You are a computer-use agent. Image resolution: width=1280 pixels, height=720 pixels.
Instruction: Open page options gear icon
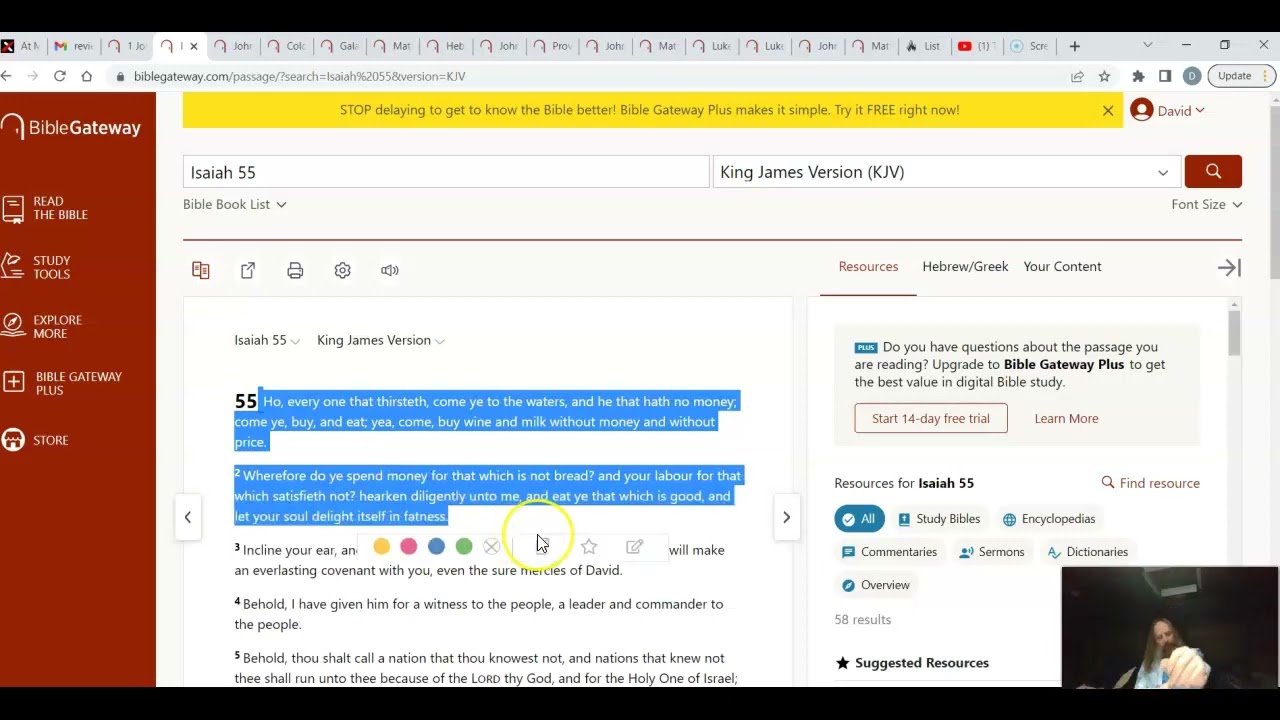click(x=342, y=270)
